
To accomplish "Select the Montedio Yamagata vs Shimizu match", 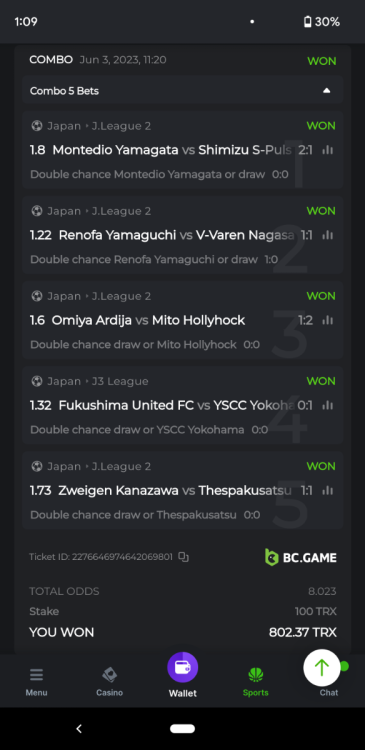I will click(x=172, y=150).
